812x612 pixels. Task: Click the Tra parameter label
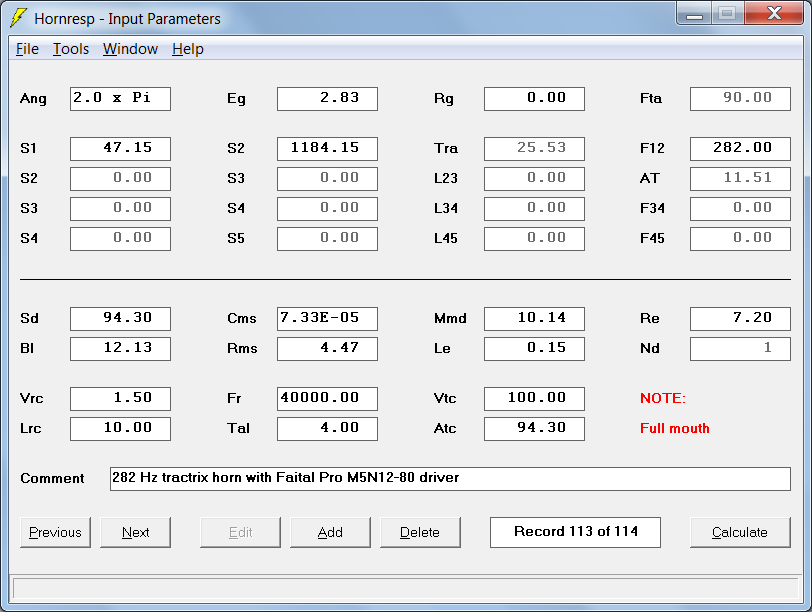(446, 149)
